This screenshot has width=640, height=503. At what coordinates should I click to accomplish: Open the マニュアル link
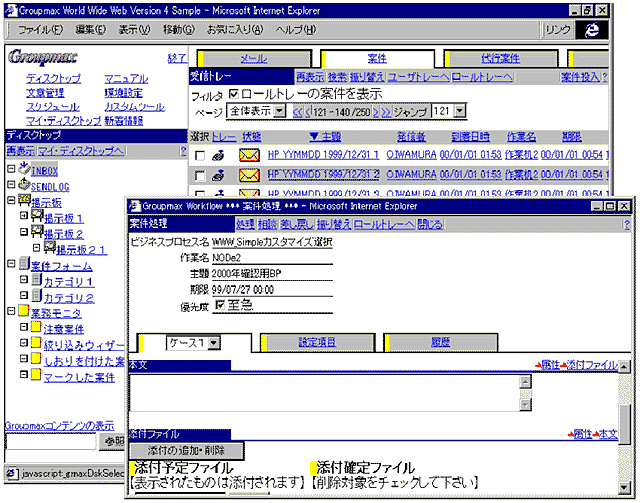pos(126,78)
